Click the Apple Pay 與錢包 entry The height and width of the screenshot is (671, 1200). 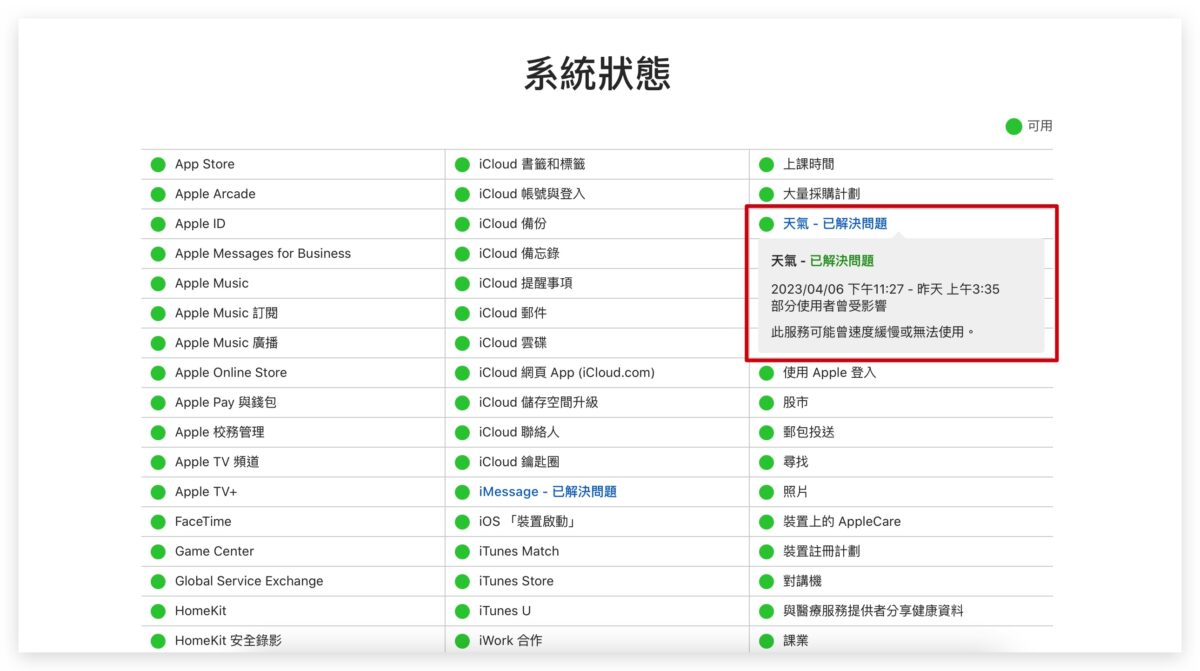pyautogui.click(x=225, y=402)
